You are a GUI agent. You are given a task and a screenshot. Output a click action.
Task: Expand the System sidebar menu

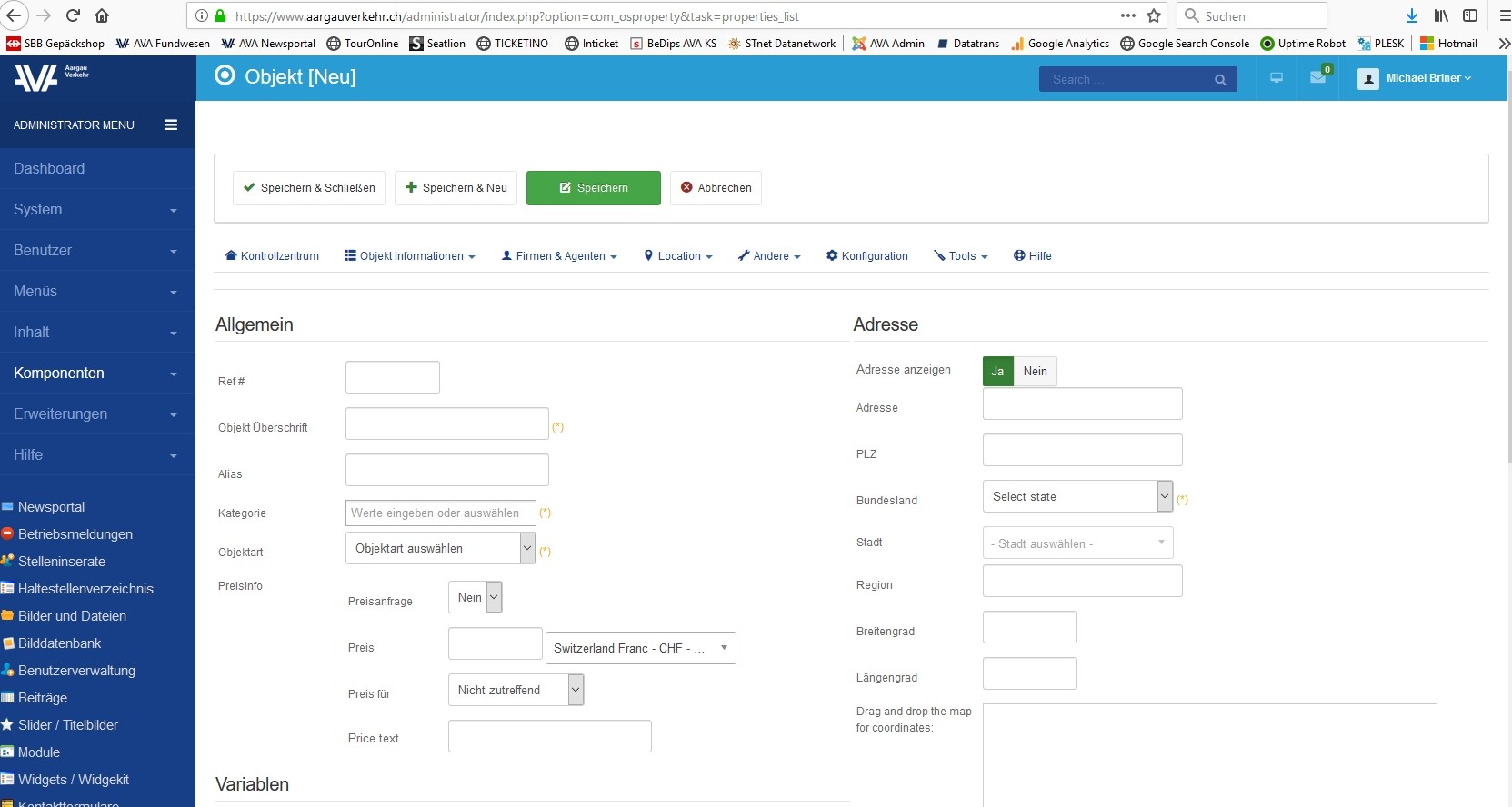click(97, 209)
